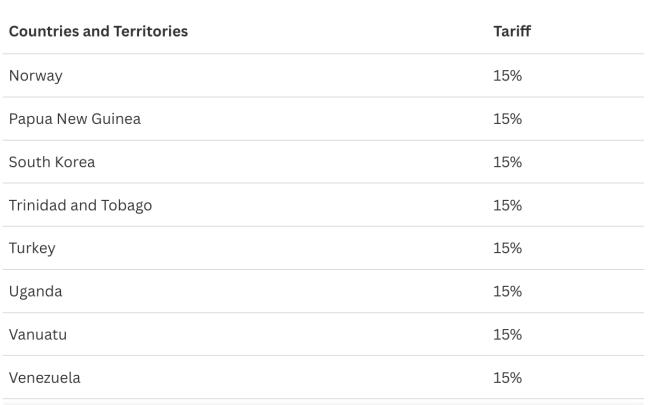Click the Tariff column header

(x=512, y=31)
